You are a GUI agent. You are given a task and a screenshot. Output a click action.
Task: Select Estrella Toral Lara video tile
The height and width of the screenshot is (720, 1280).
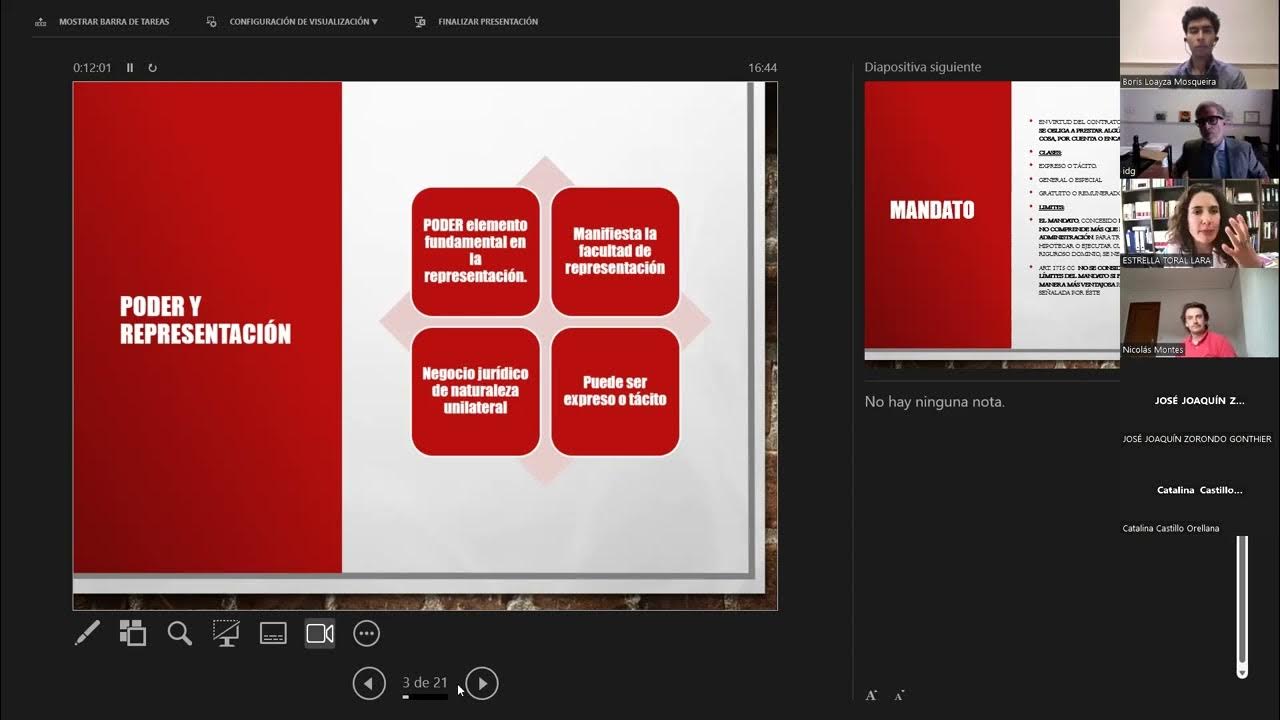(x=1199, y=223)
